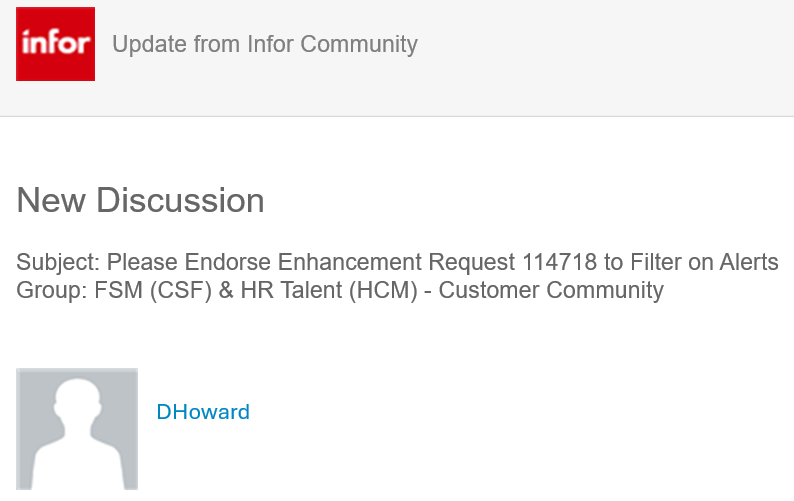The image size is (794, 501).
Task: Click the gray user avatar placeholder
Action: [77, 429]
